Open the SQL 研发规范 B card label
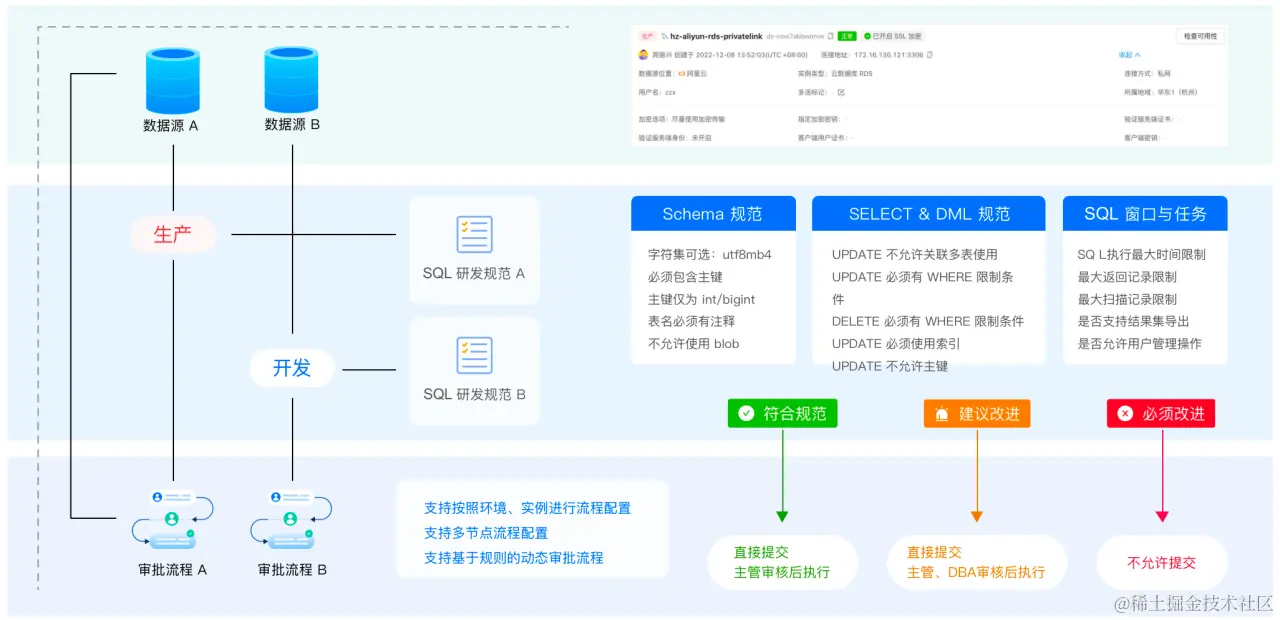 point(474,394)
